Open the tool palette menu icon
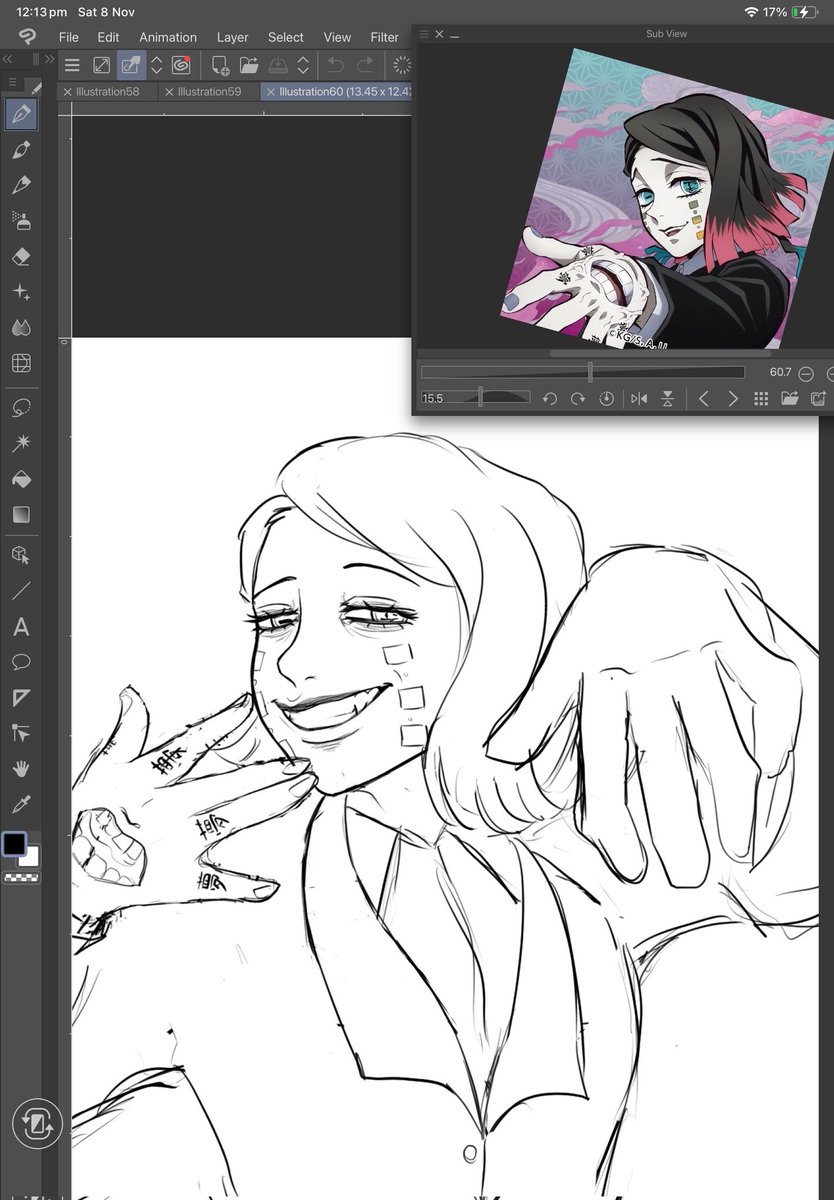Screen dimensions: 834x1200 12,83
